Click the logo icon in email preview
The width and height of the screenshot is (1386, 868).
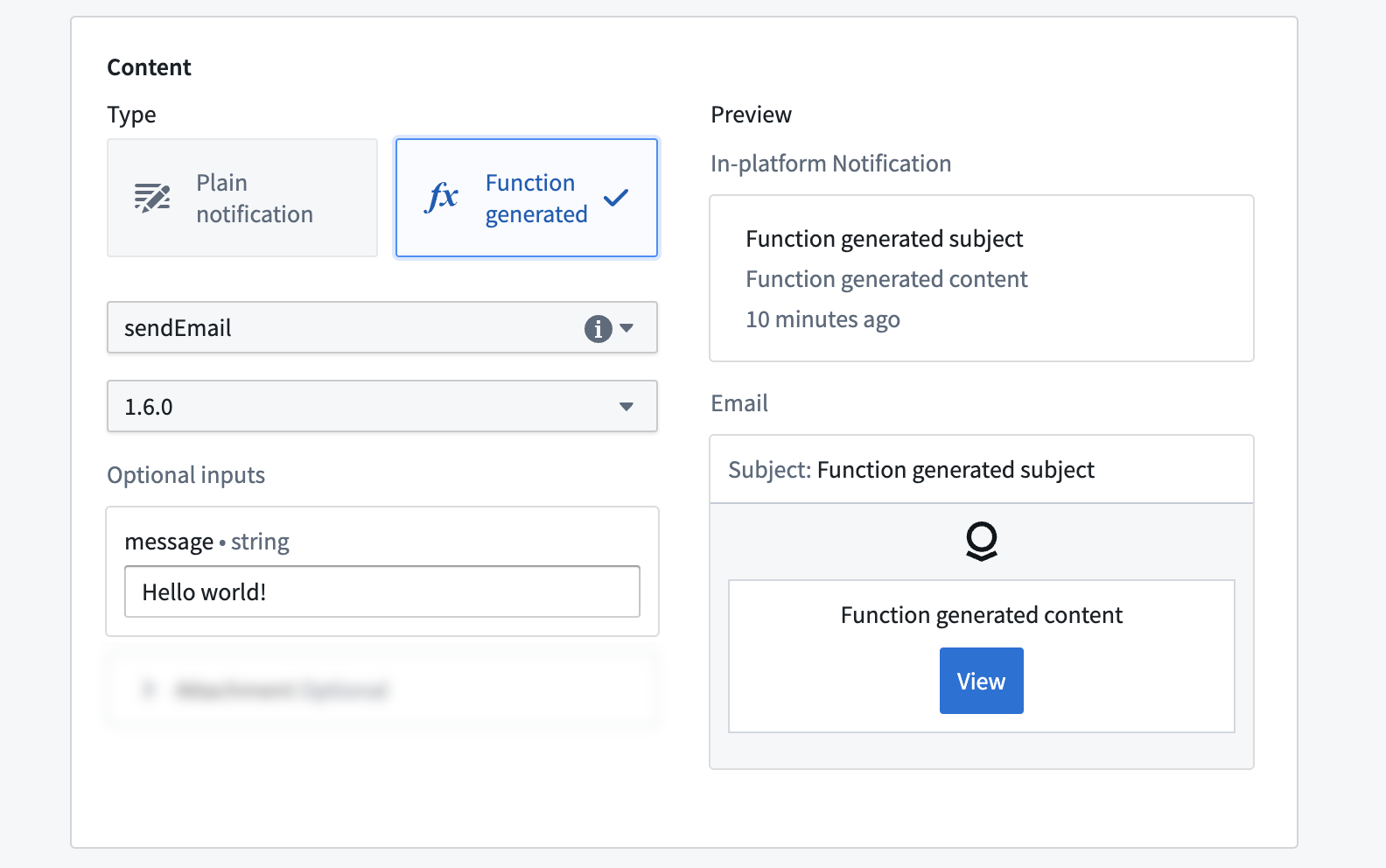coord(982,542)
